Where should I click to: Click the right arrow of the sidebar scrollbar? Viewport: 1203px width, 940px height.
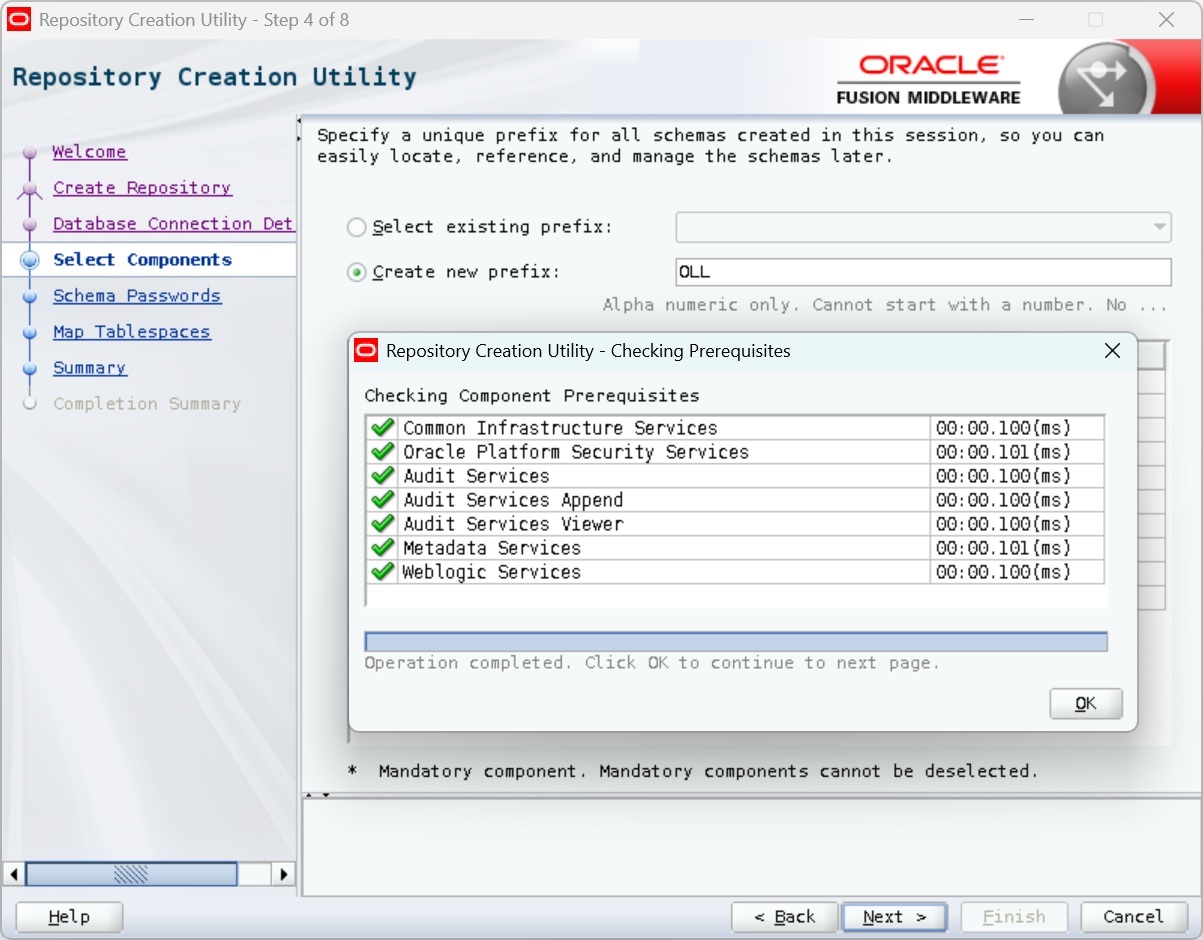pyautogui.click(x=284, y=874)
